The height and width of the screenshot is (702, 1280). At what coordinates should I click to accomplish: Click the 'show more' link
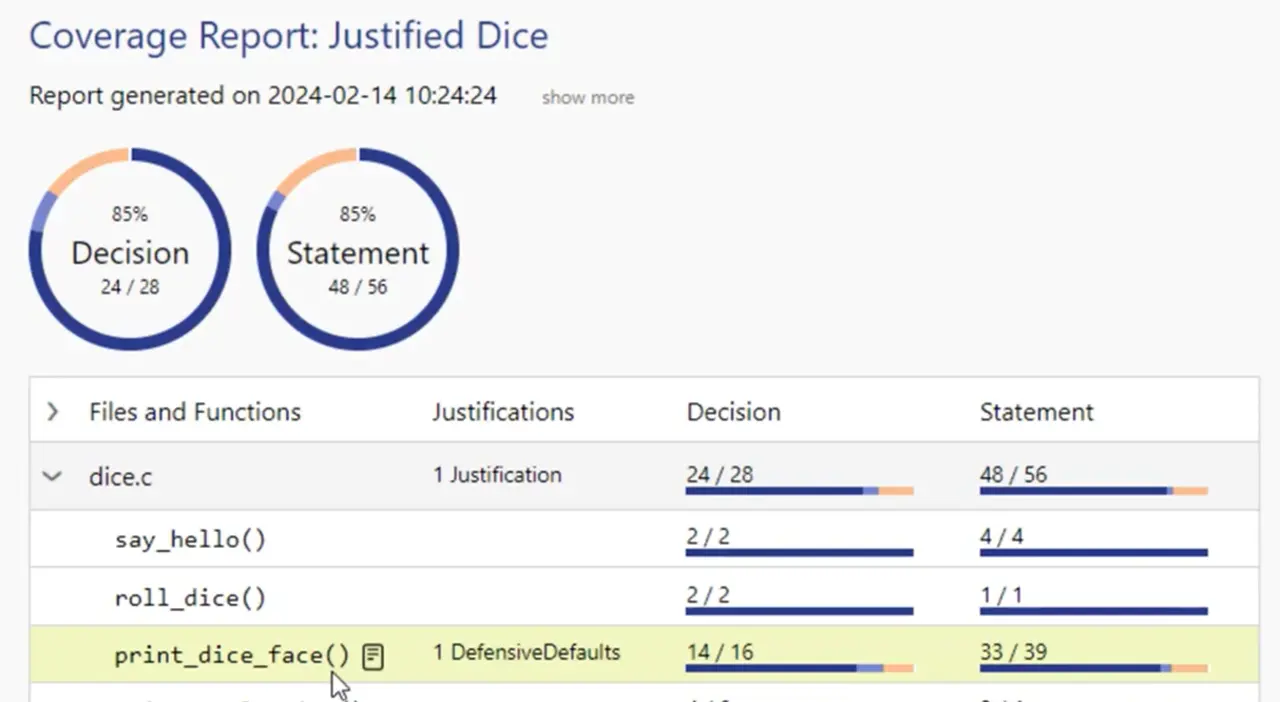(x=588, y=98)
